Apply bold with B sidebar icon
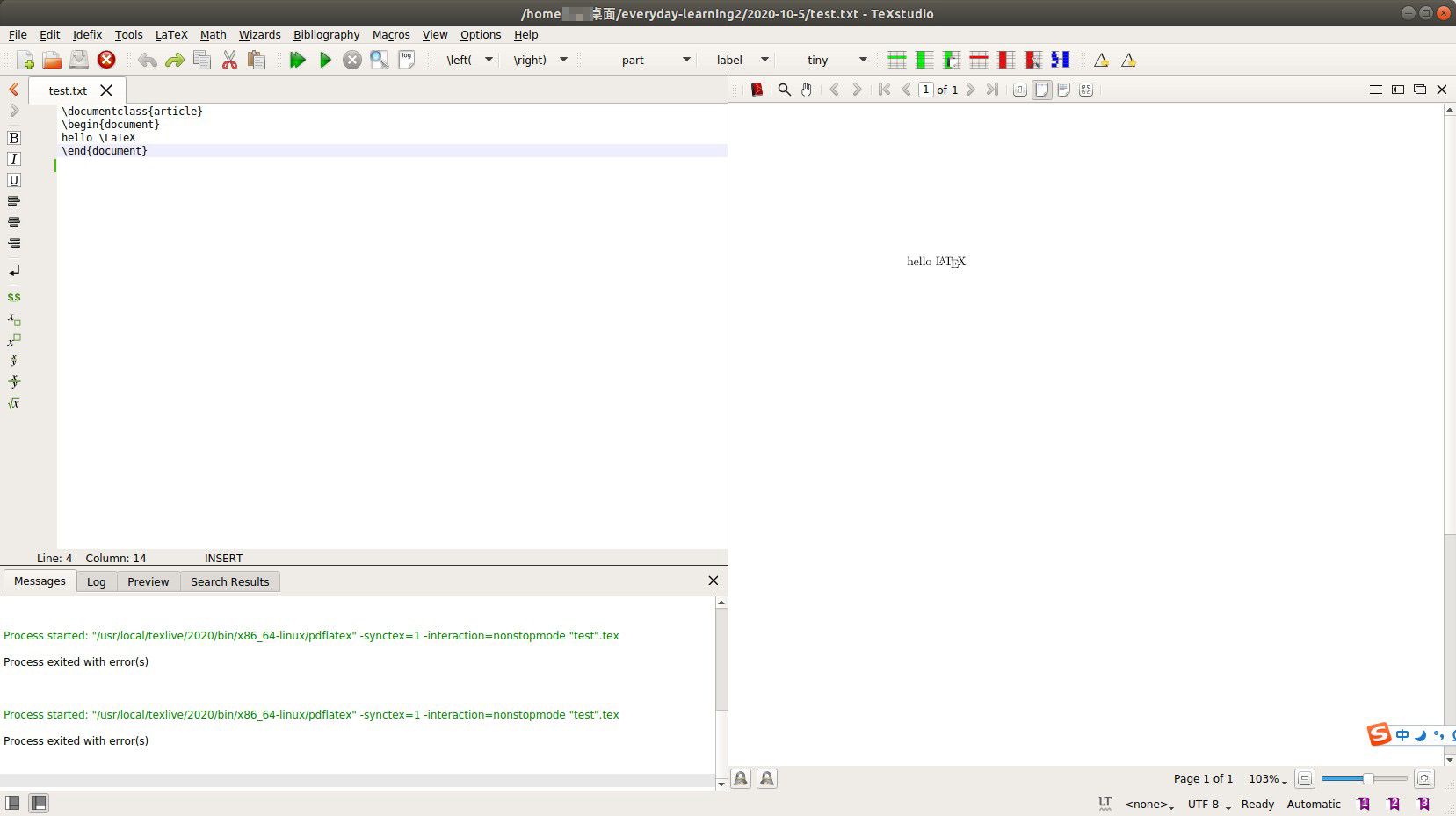The width and height of the screenshot is (1456, 816). [14, 138]
